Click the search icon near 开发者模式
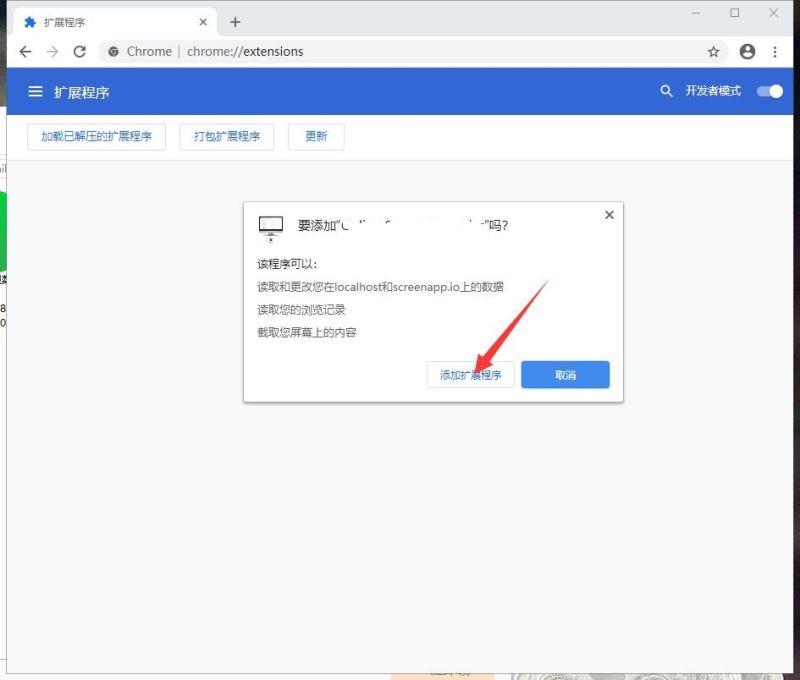800x680 pixels. pyautogui.click(x=666, y=91)
